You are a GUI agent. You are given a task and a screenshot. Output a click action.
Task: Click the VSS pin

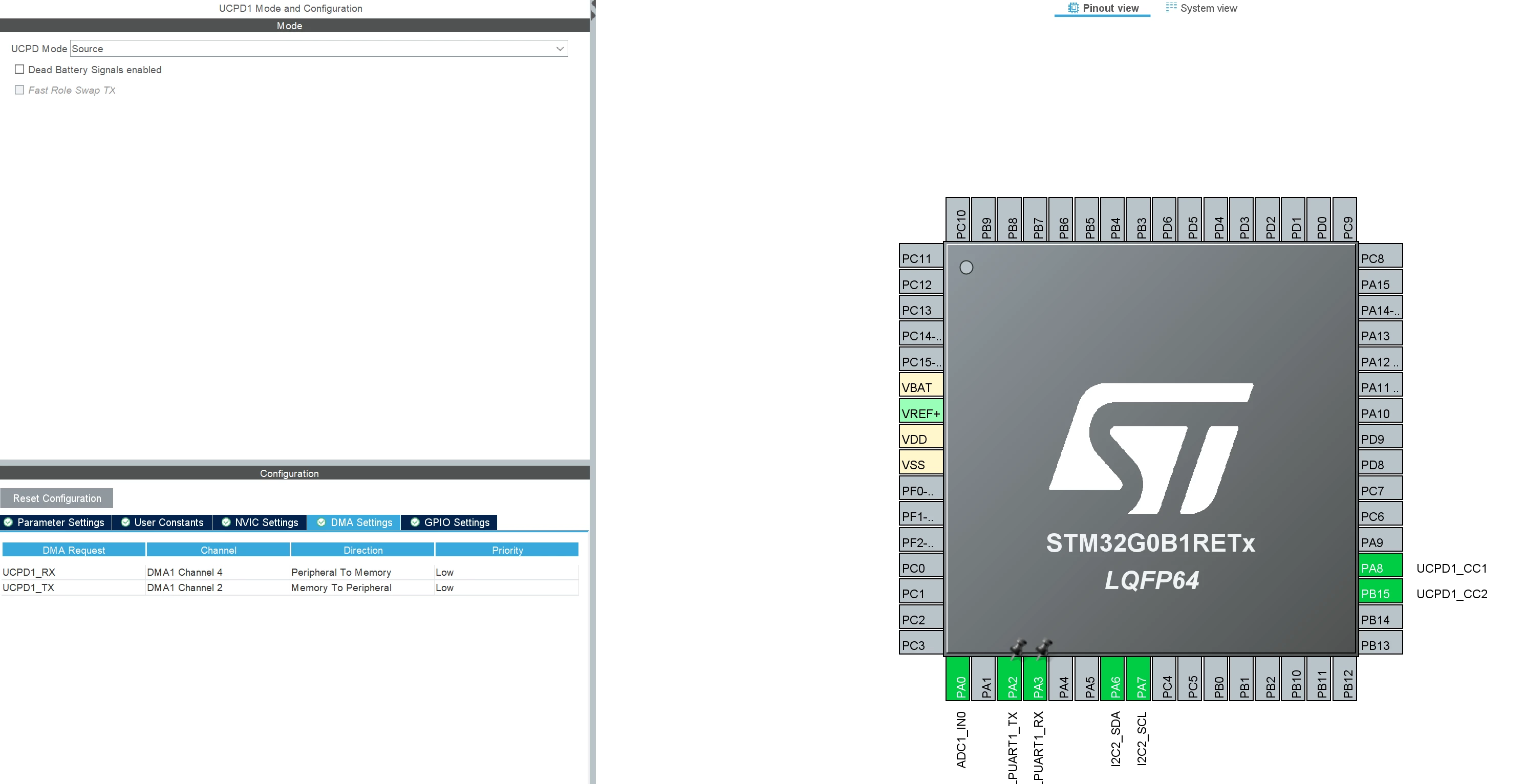[921, 463]
